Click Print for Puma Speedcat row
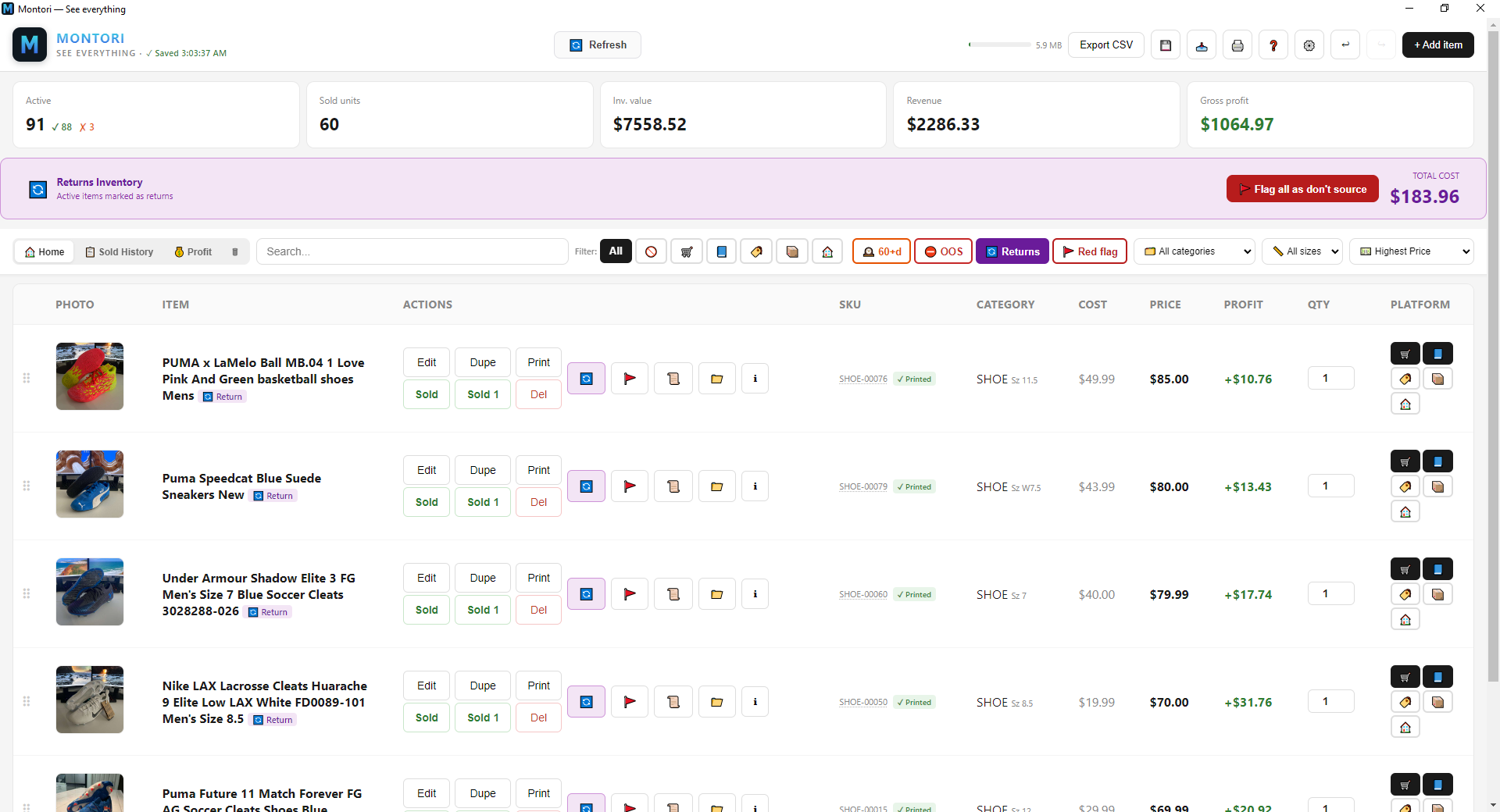Viewport: 1500px width, 812px height. click(x=538, y=470)
